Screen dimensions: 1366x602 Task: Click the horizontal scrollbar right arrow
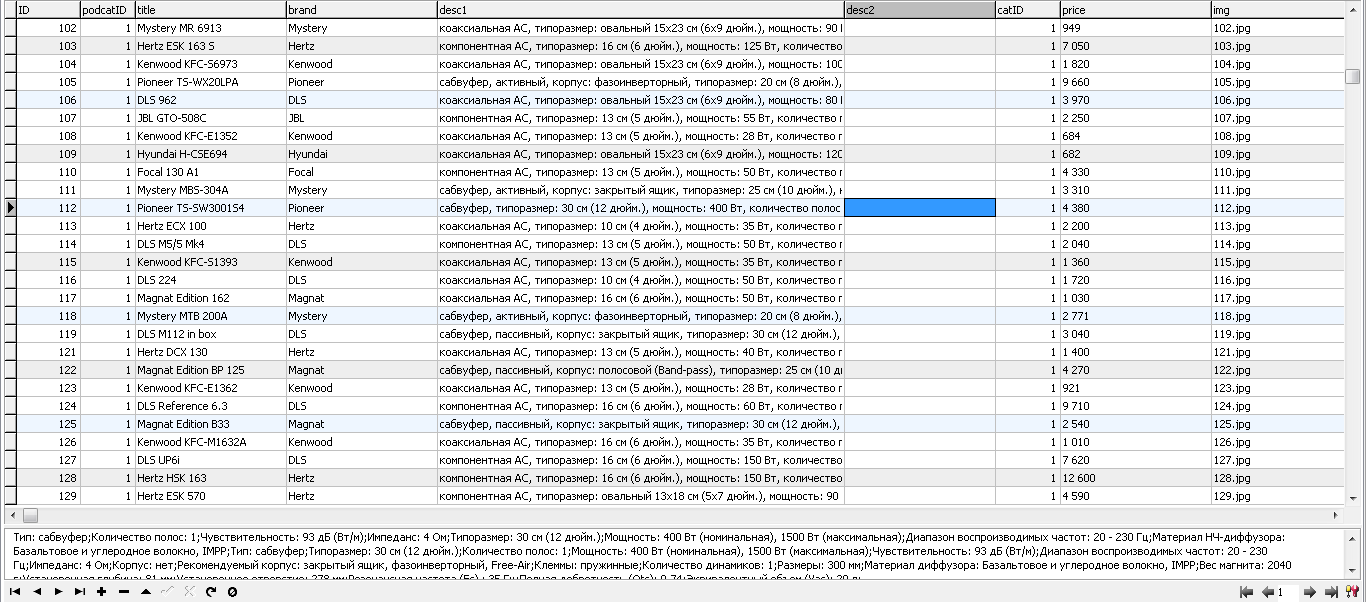1337,514
